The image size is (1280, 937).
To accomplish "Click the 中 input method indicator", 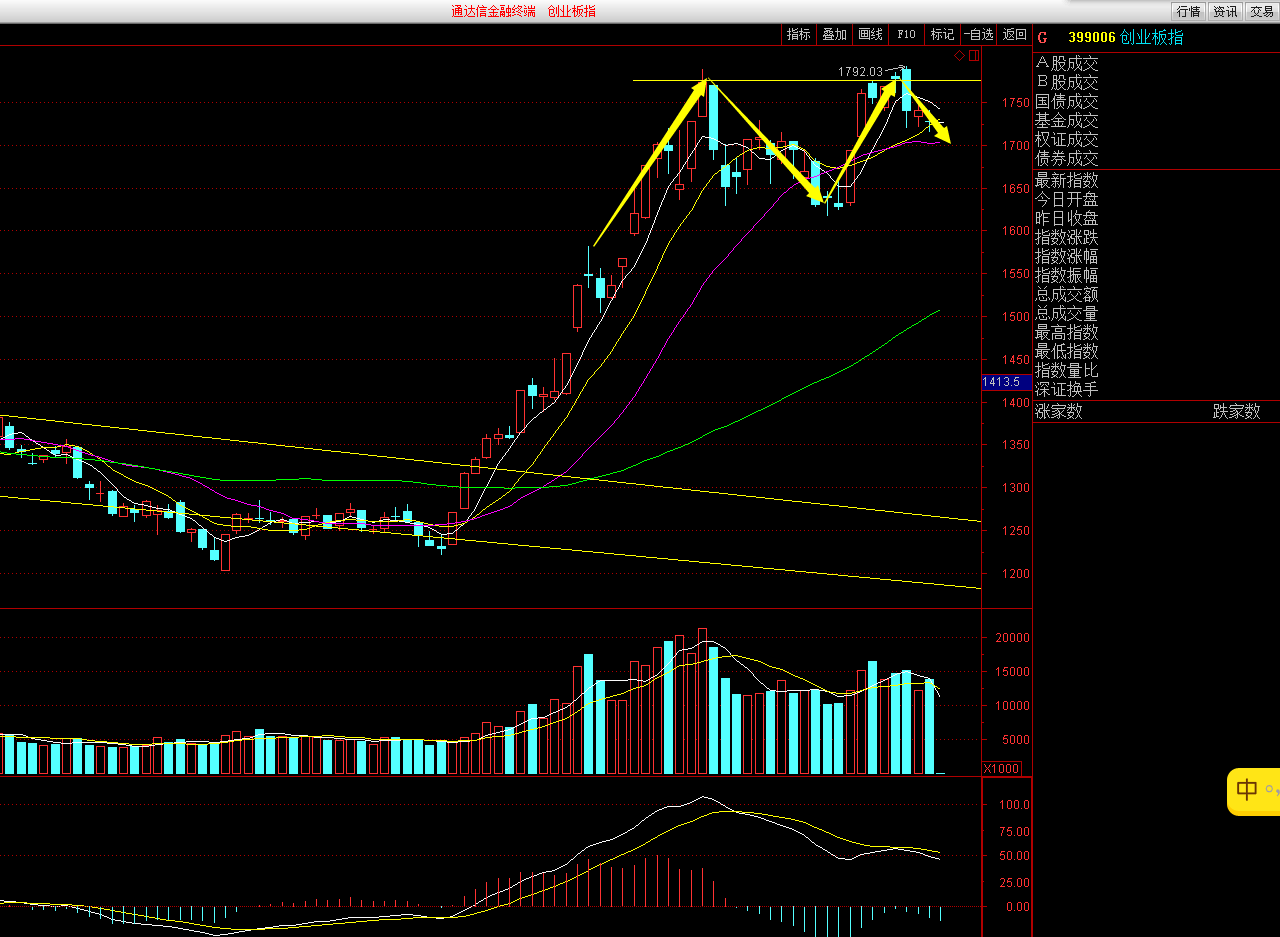I will [x=1247, y=790].
